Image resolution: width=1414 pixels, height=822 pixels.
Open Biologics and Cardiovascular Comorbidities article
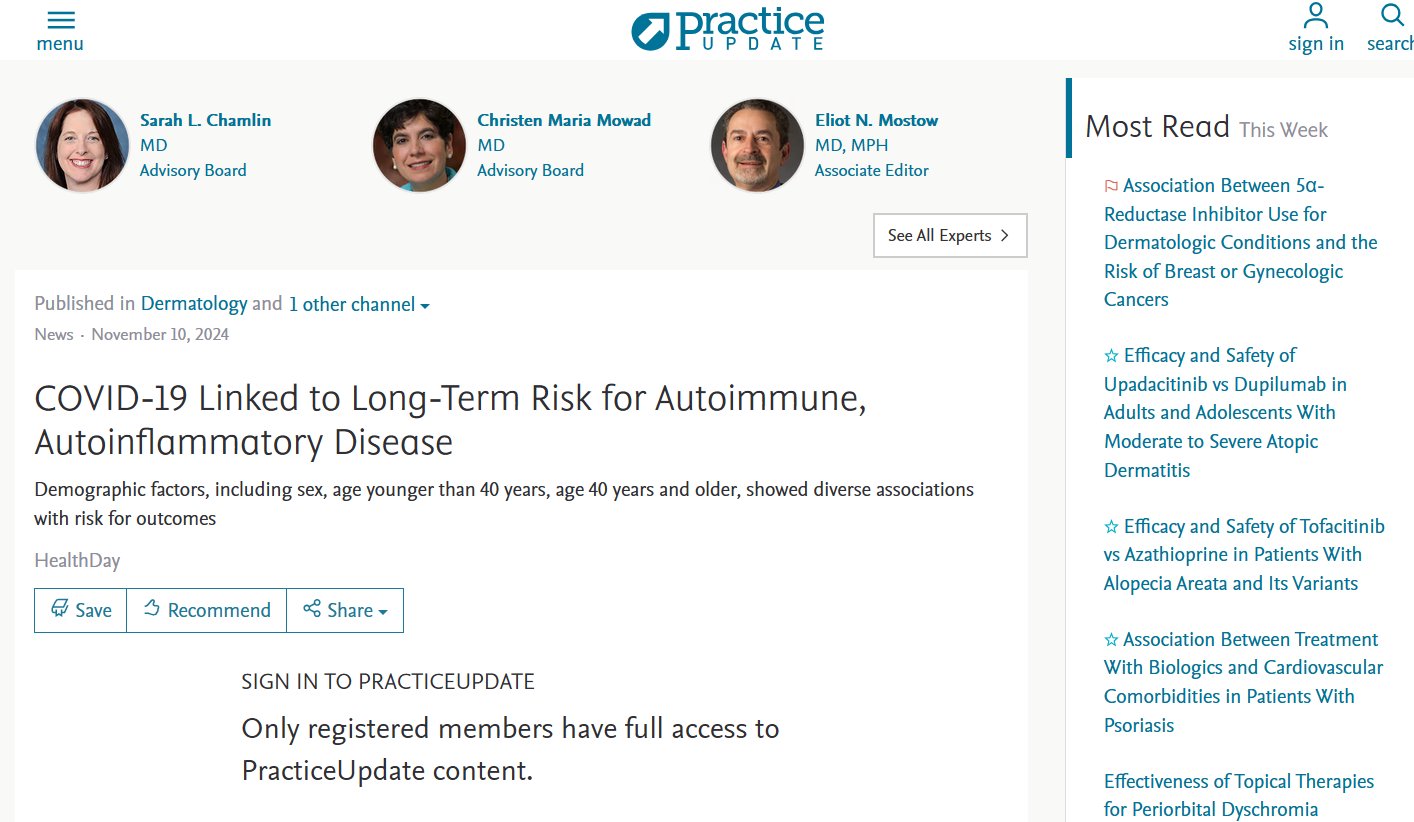[1243, 682]
